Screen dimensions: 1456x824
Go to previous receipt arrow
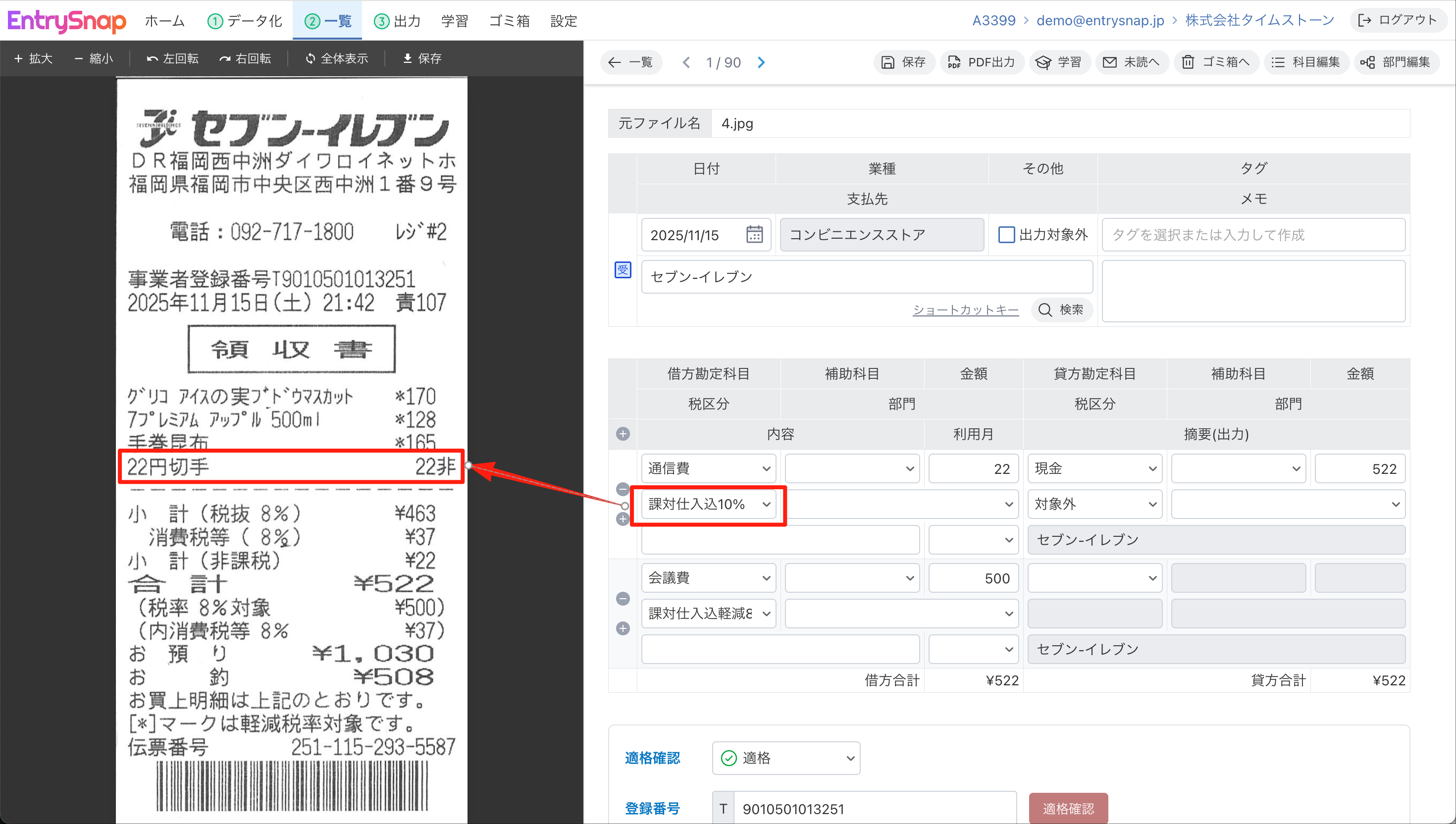pyautogui.click(x=686, y=62)
